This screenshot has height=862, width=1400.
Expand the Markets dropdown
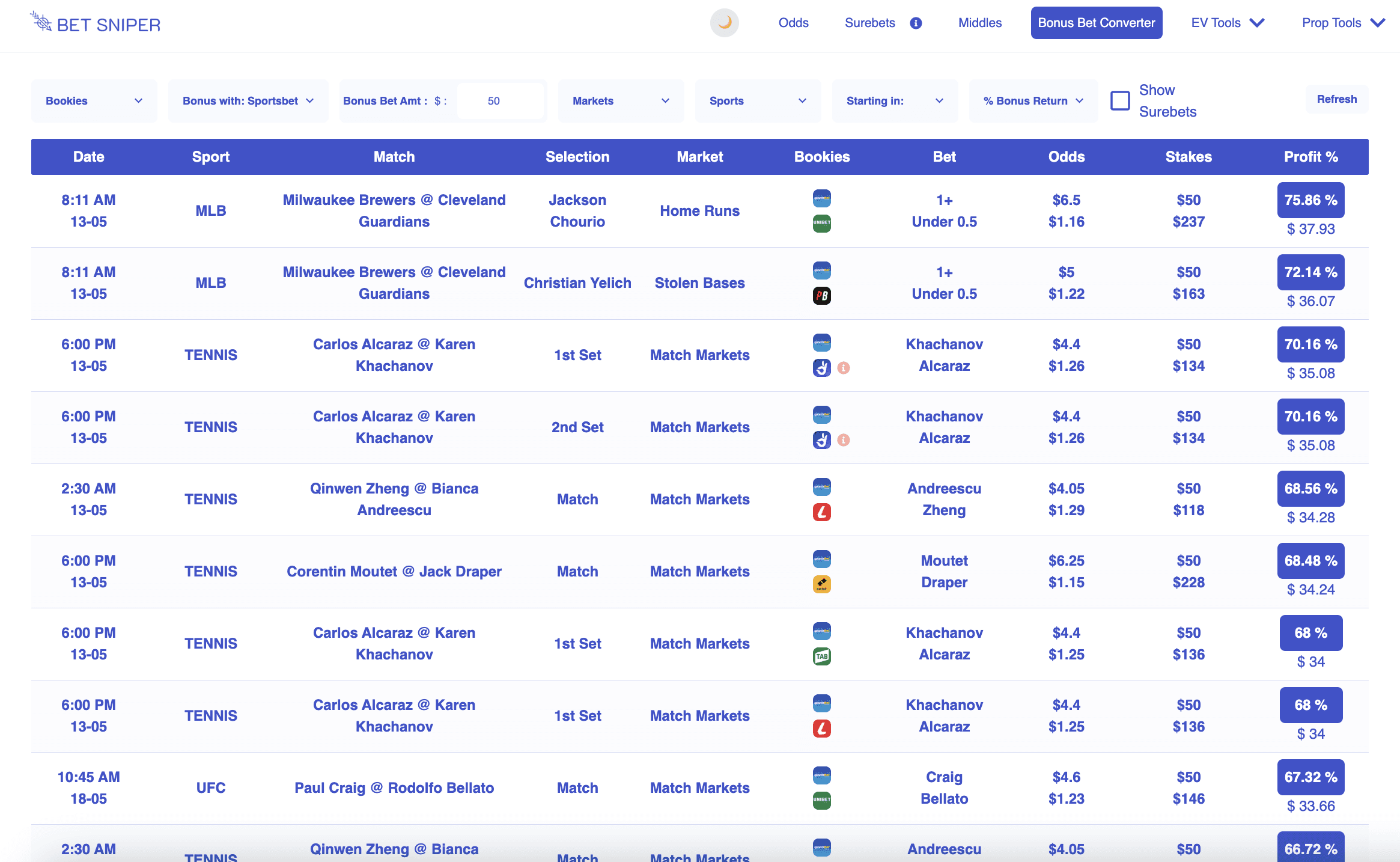(x=621, y=101)
